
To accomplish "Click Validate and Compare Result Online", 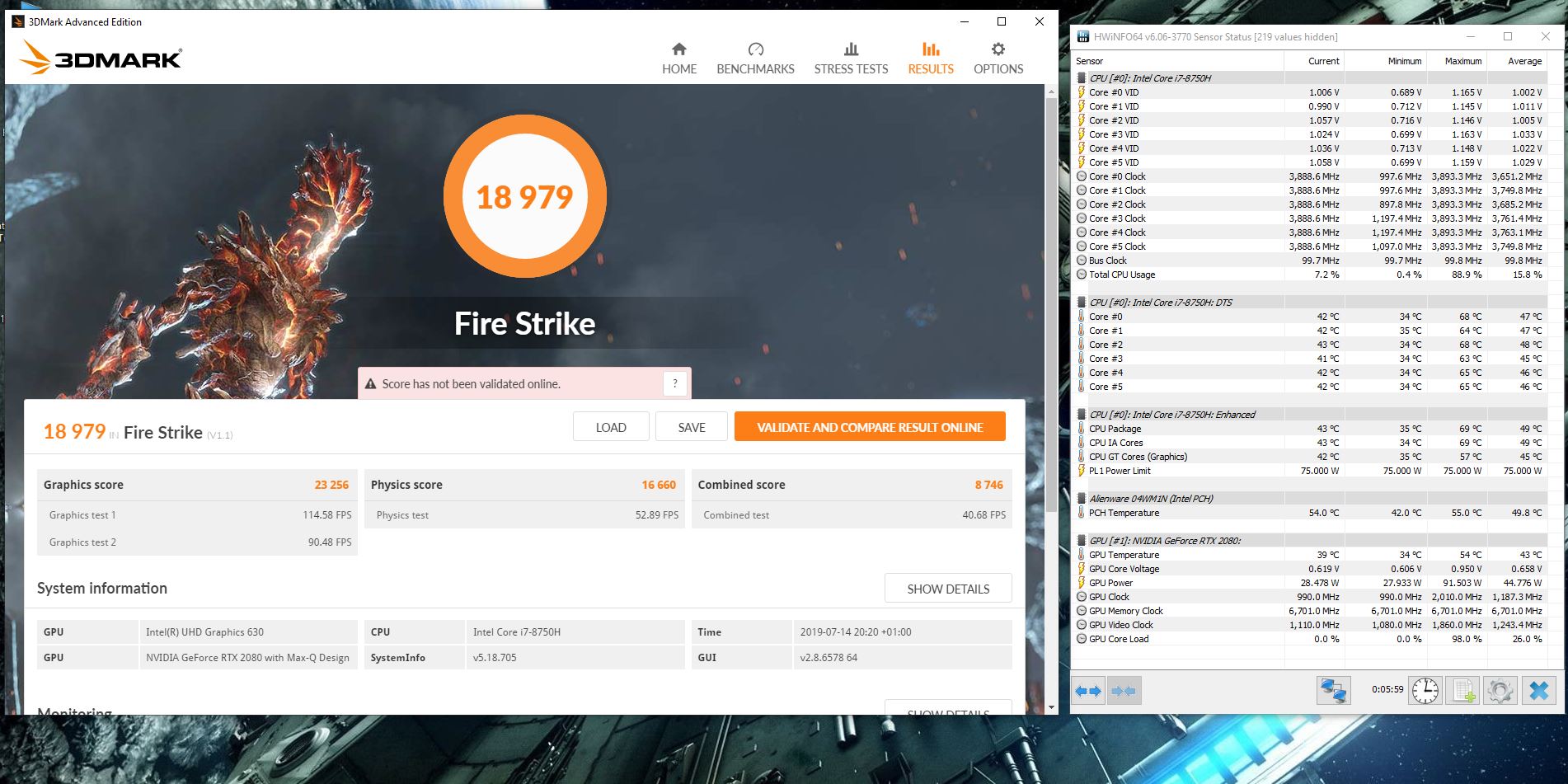I will click(x=870, y=427).
